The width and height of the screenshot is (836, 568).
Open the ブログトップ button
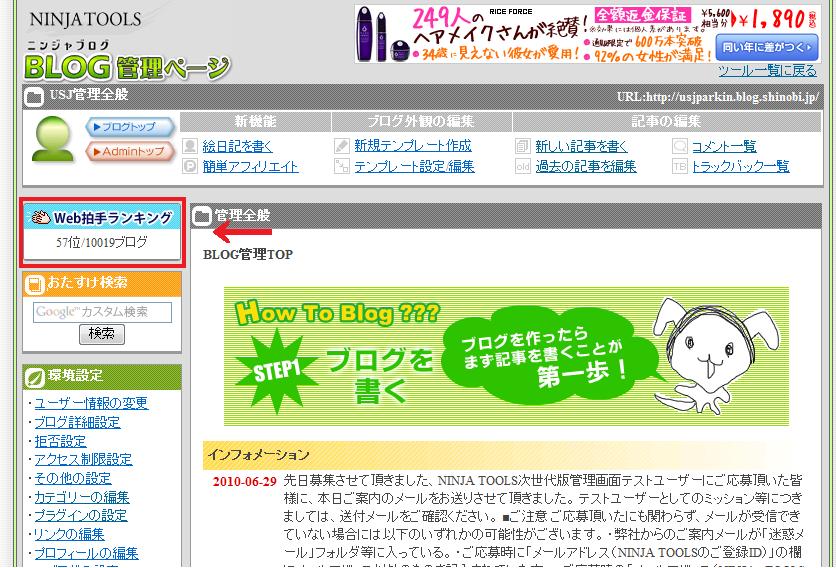(130, 127)
